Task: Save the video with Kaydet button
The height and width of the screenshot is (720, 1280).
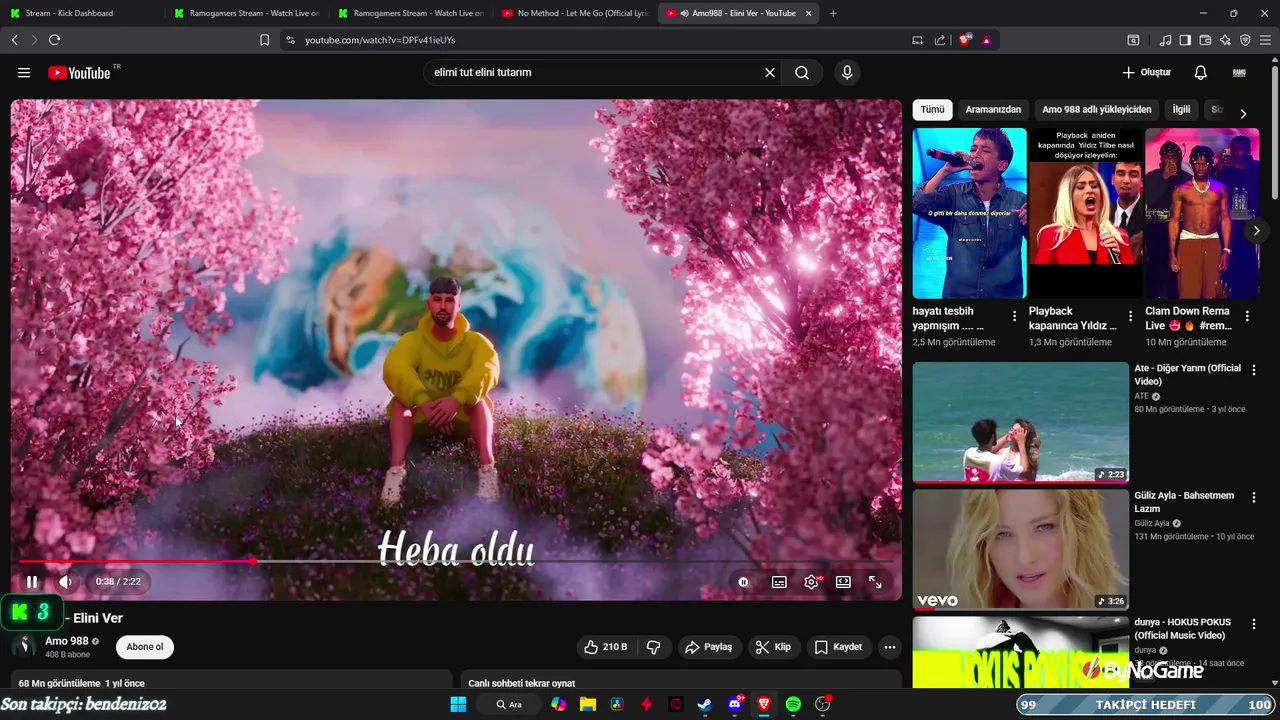Action: 838,647
